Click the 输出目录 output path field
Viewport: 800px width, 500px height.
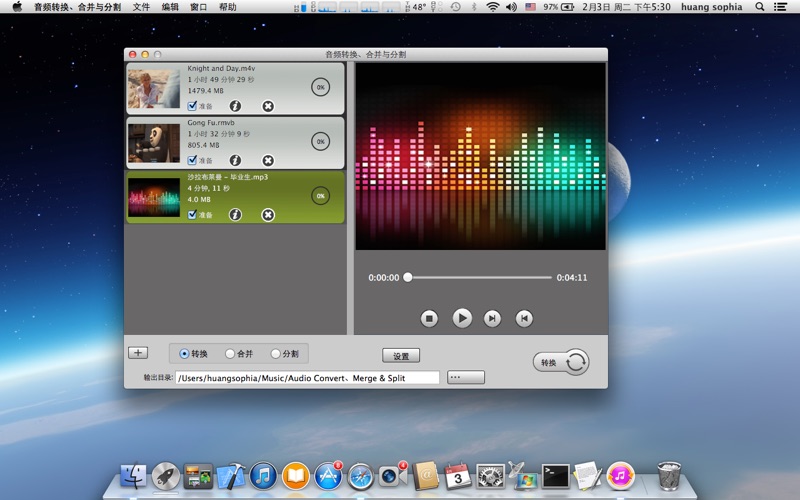307,378
